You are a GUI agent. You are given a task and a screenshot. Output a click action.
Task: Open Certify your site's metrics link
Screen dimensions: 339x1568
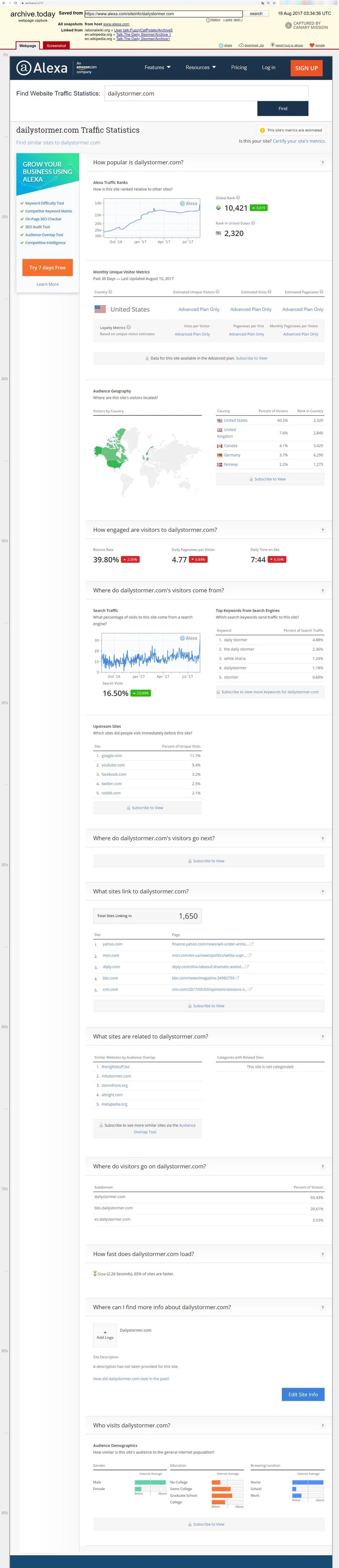pyautogui.click(x=299, y=141)
